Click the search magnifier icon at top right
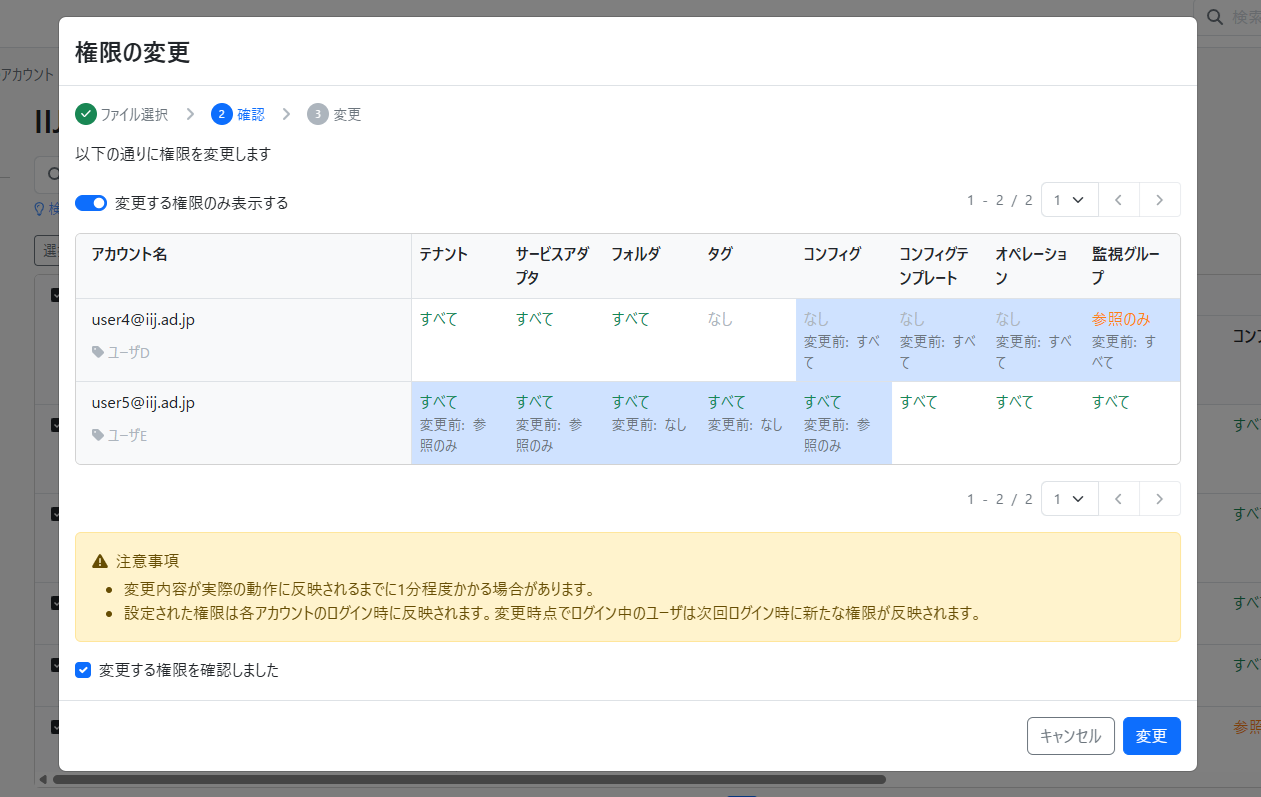Screen dimensions: 1261x797 click(x=1214, y=17)
